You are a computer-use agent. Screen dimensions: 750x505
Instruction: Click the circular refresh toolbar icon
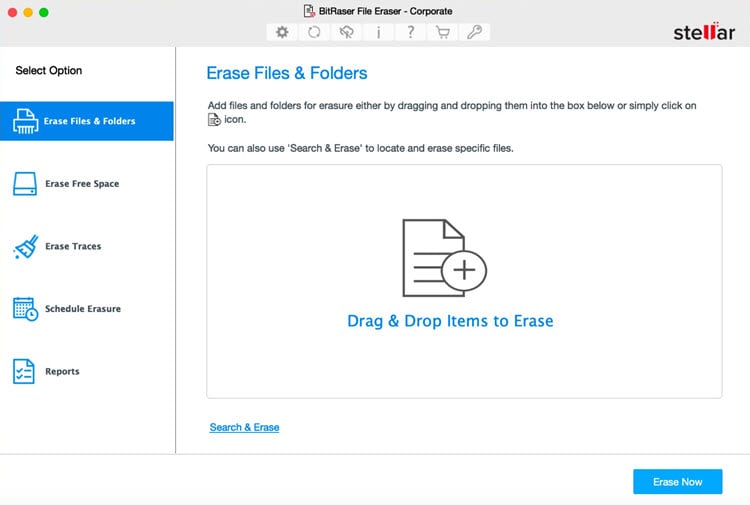click(314, 32)
